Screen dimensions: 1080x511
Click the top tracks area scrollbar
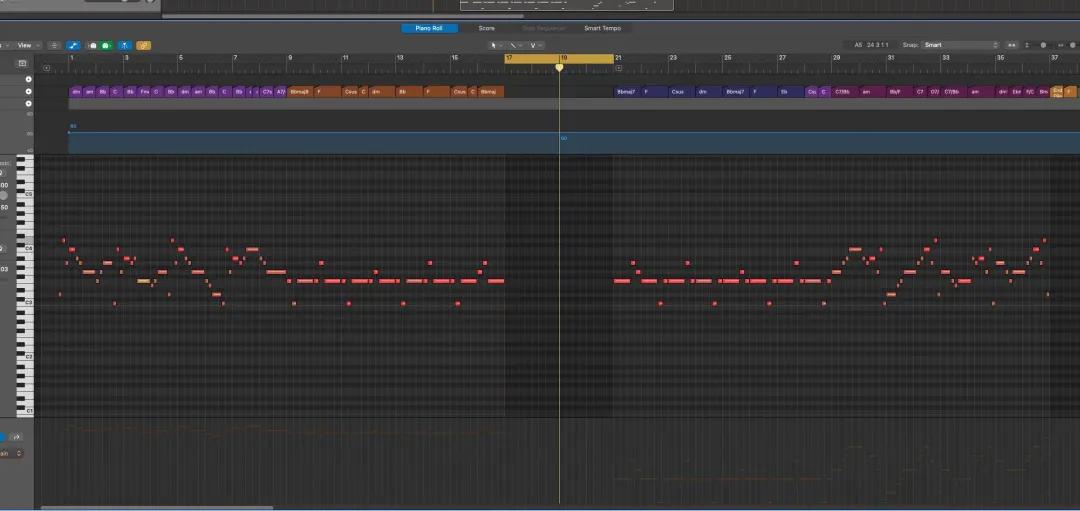342,16
